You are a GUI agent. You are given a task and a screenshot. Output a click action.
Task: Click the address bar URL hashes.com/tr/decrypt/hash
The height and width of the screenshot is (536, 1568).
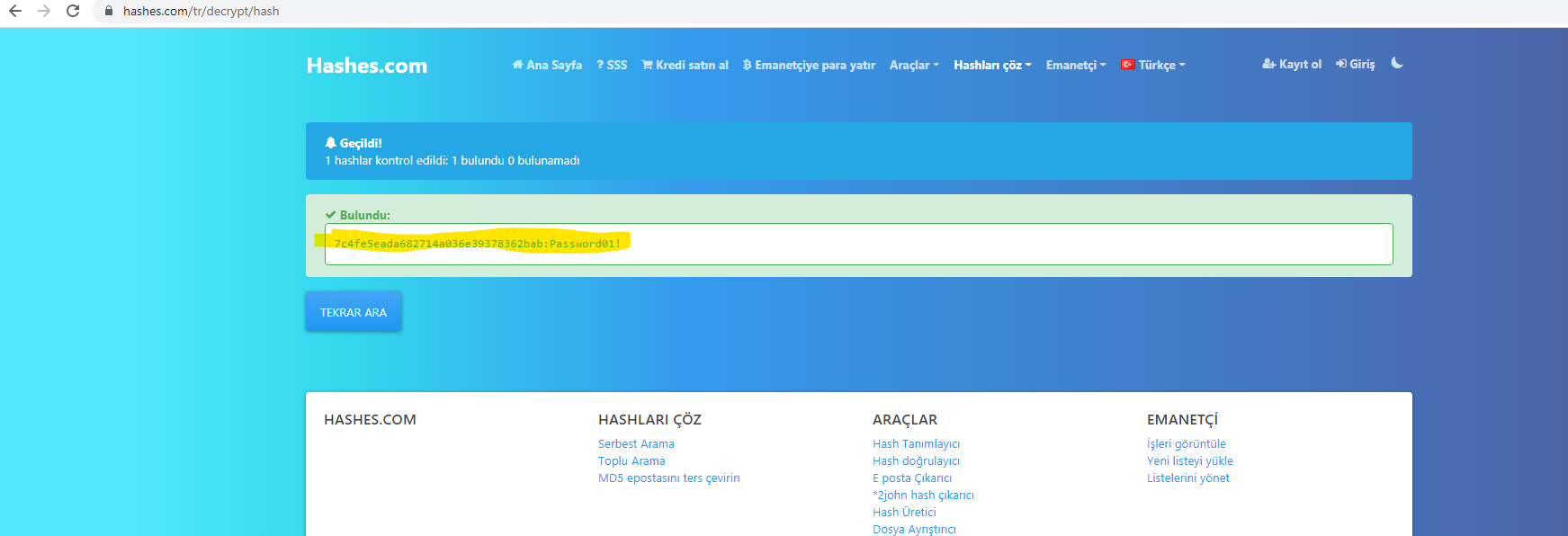202,11
